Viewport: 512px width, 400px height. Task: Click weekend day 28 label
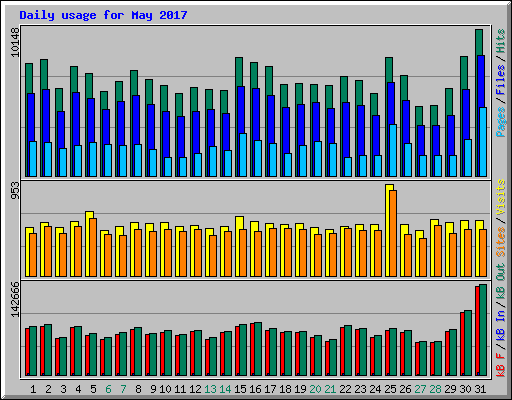click(435, 389)
